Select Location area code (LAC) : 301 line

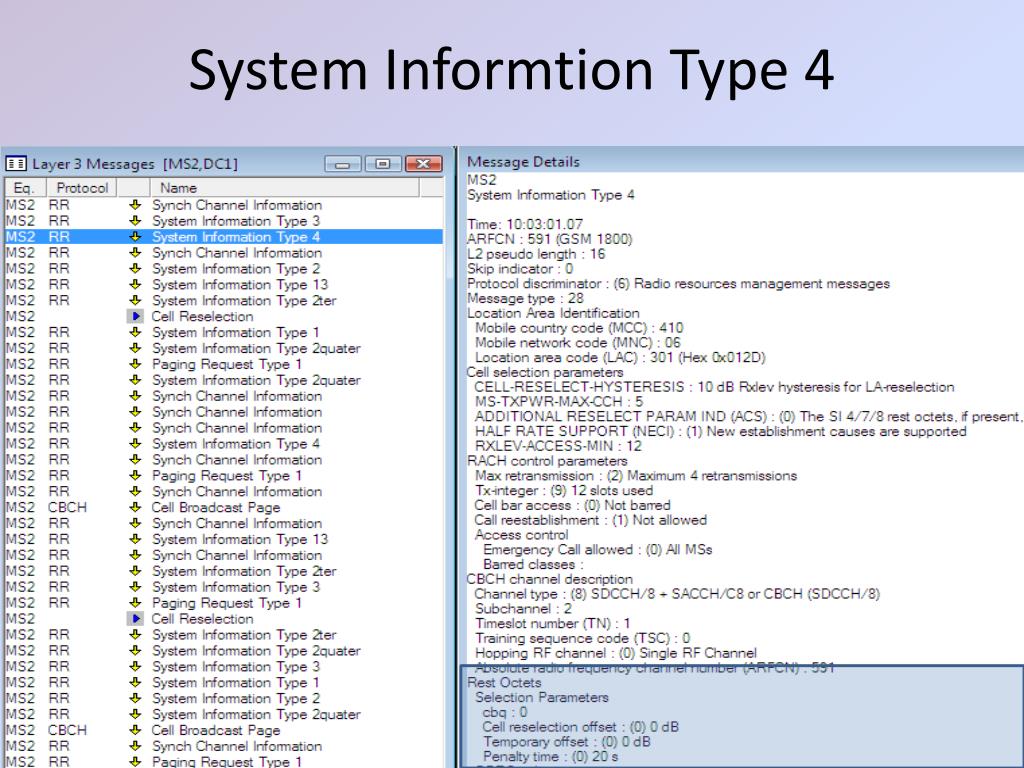pyautogui.click(x=620, y=357)
